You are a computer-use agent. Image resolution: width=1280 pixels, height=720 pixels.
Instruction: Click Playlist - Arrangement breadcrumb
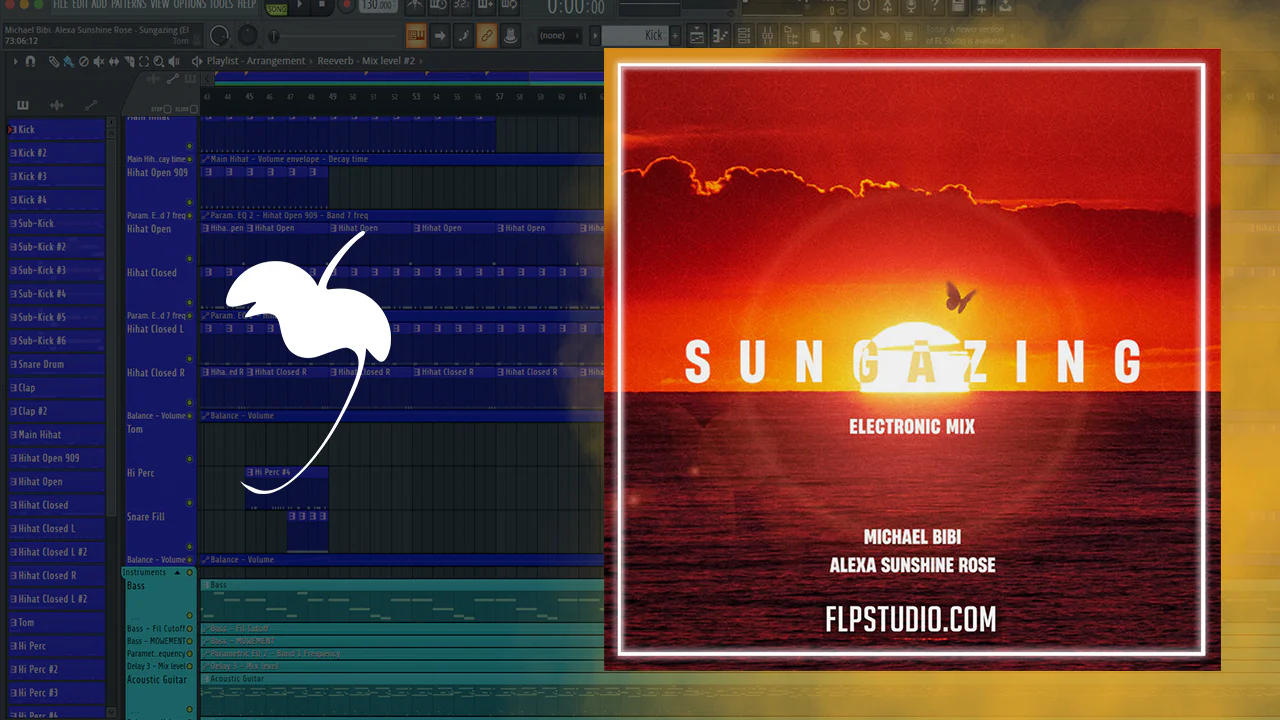tap(256, 61)
